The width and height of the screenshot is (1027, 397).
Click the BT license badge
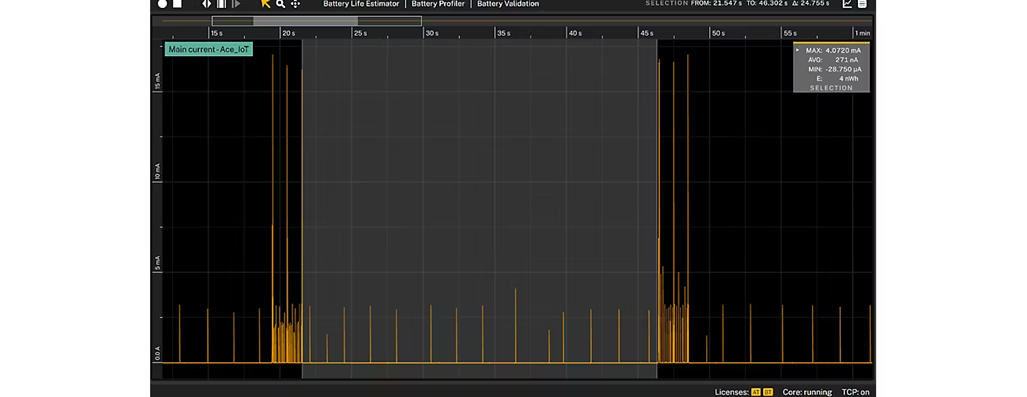coord(768,392)
